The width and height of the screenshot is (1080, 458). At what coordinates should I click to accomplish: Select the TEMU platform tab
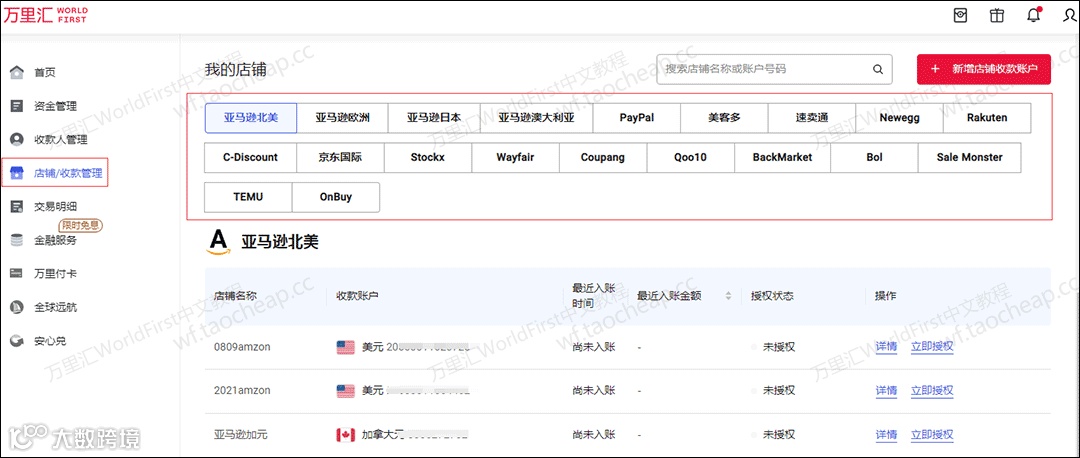(249, 197)
